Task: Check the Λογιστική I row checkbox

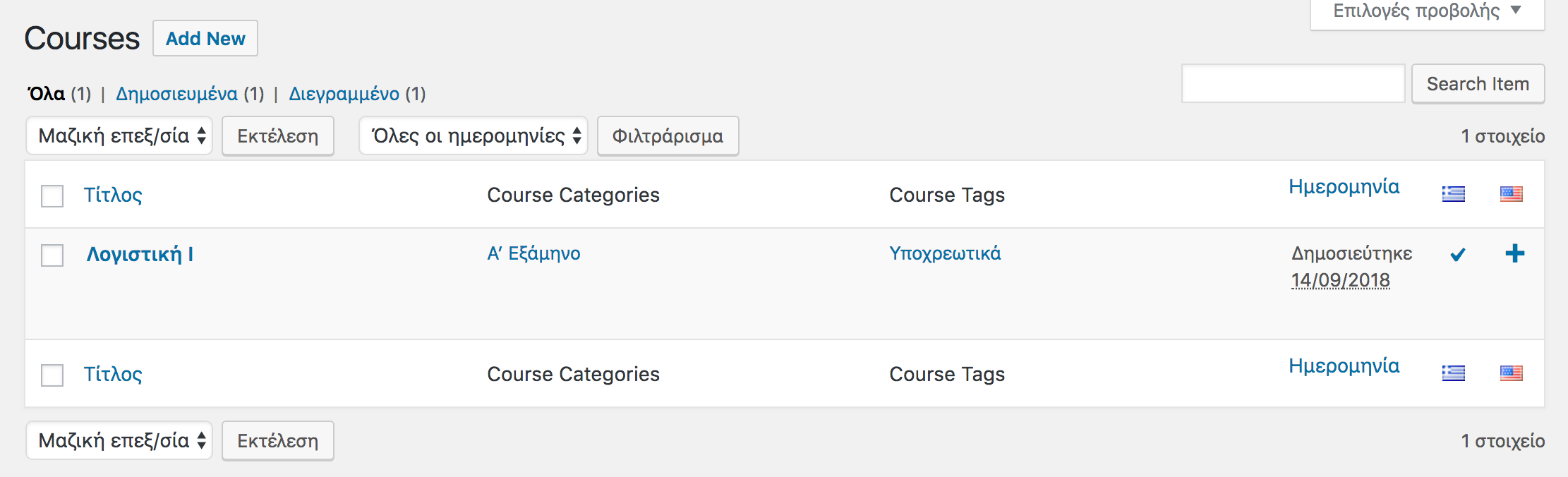Action: (x=52, y=255)
